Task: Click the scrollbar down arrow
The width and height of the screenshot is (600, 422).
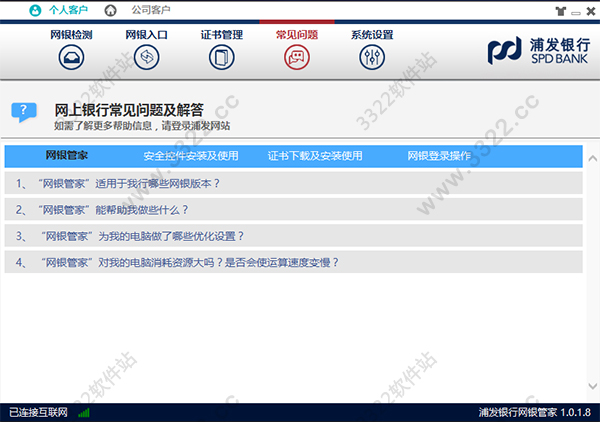Action: [592, 386]
